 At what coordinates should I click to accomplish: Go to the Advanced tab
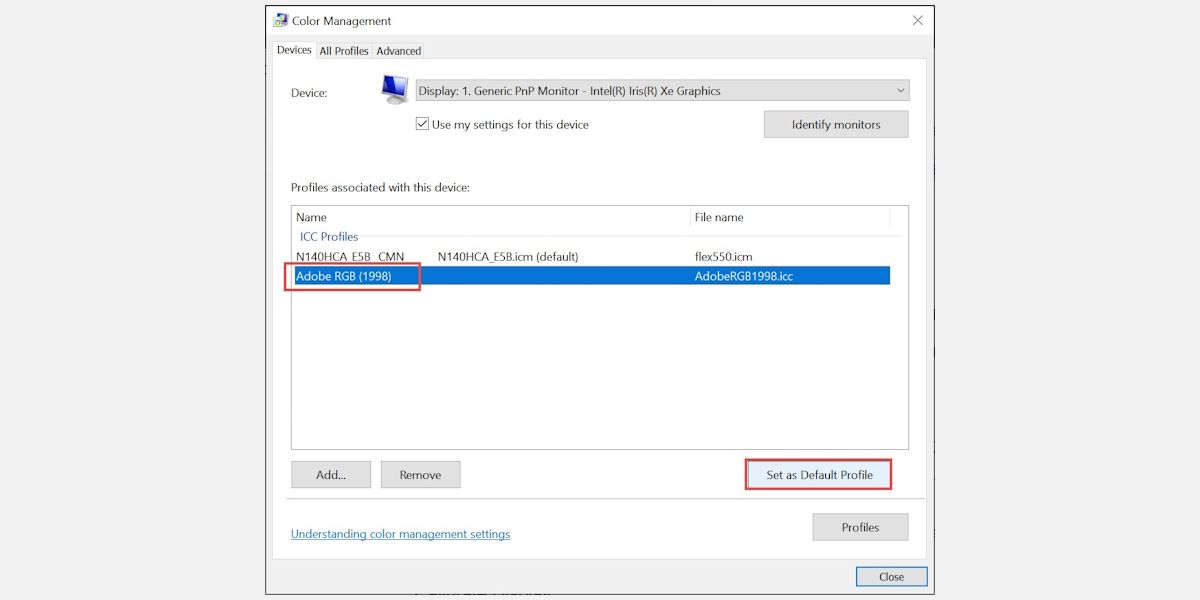point(398,51)
